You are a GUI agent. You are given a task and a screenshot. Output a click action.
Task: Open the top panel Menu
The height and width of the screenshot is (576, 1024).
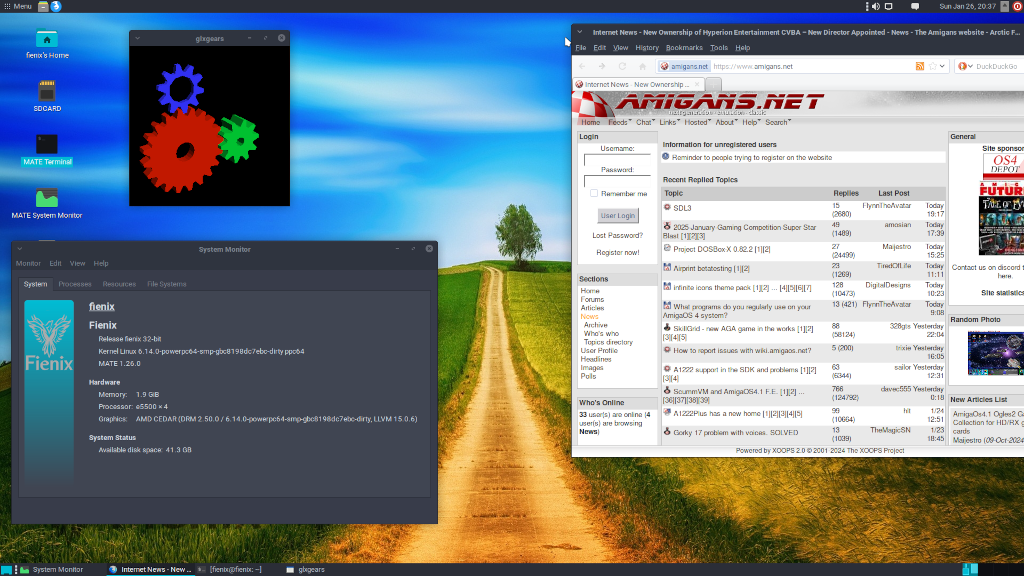pos(18,7)
